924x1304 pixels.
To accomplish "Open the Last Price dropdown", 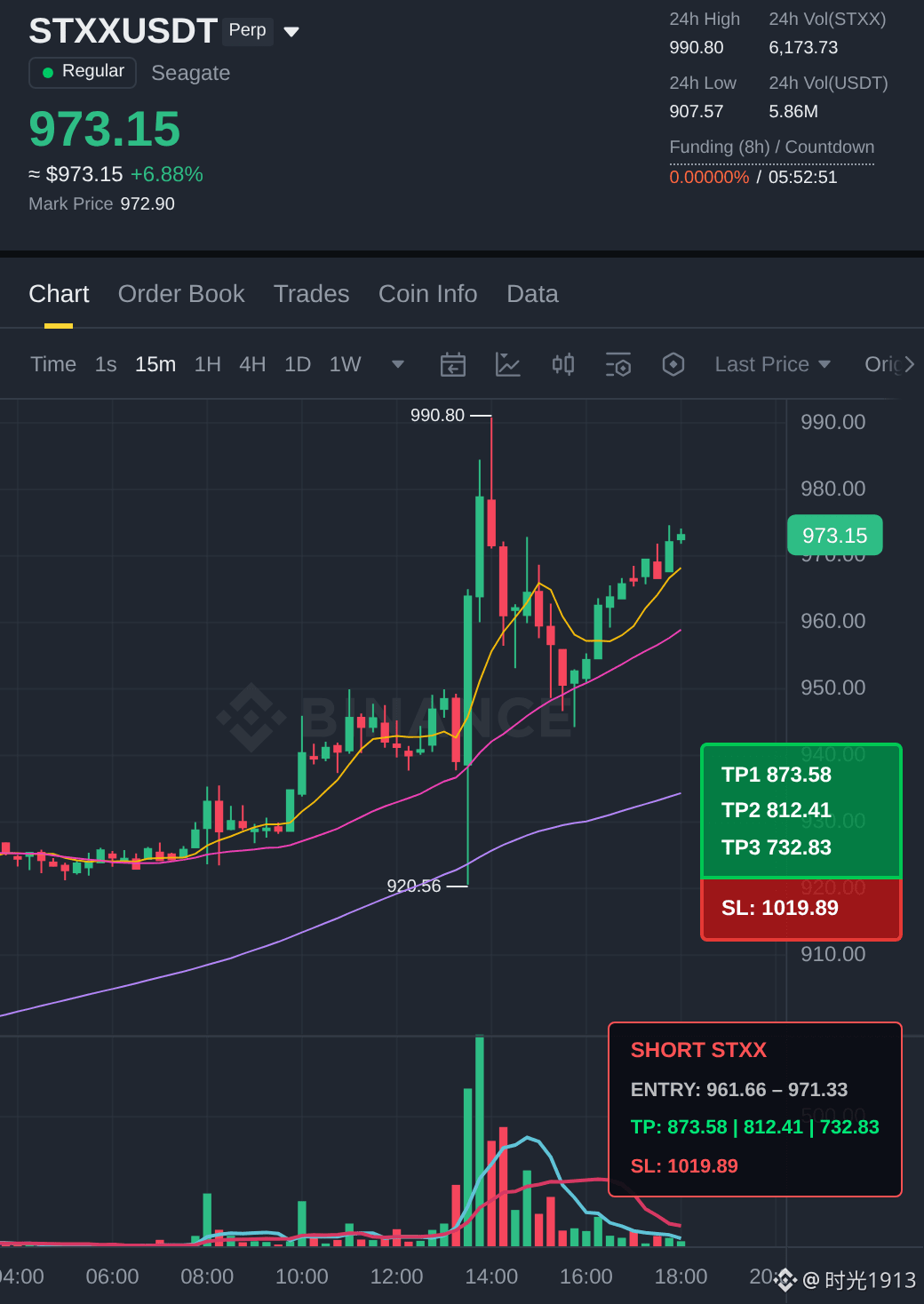I will point(772,364).
